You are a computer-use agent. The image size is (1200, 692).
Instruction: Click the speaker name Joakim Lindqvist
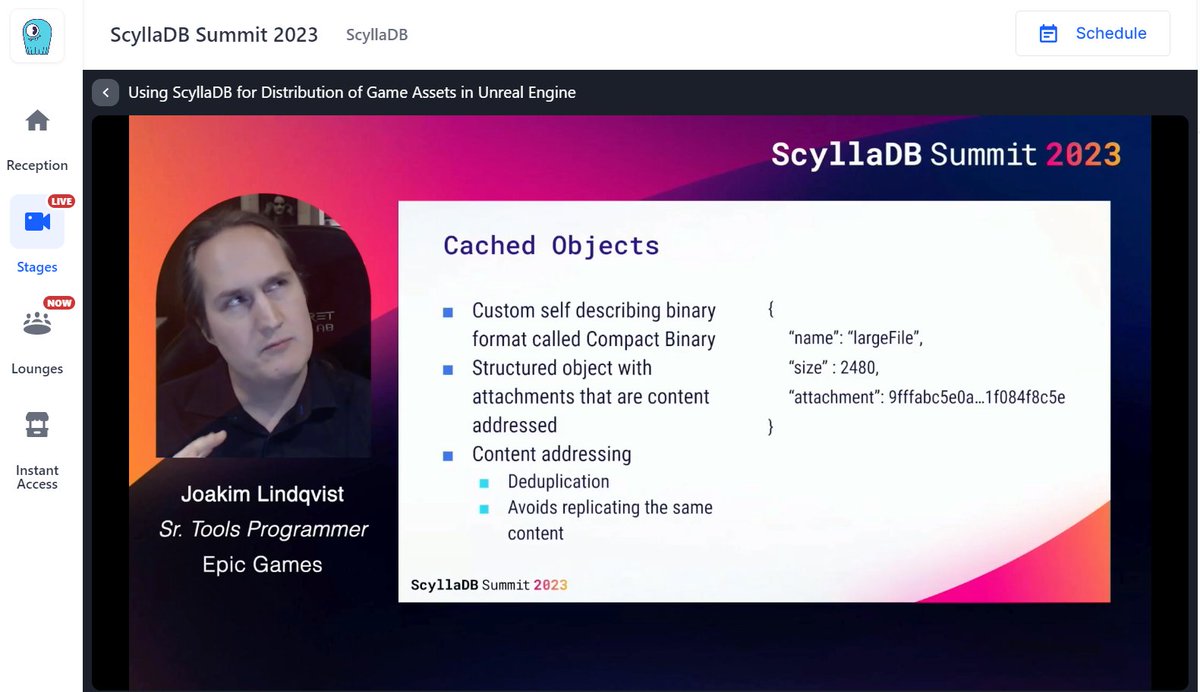tap(262, 494)
